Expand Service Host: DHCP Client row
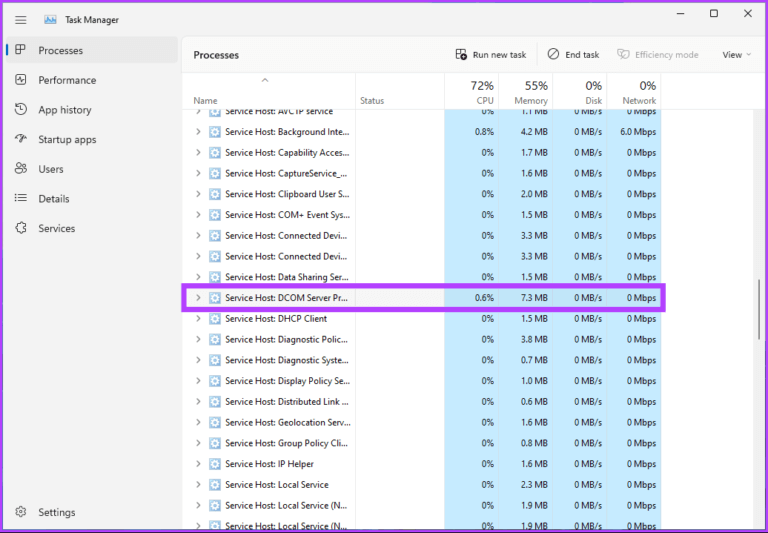Viewport: 768px width, 533px height. (x=198, y=318)
